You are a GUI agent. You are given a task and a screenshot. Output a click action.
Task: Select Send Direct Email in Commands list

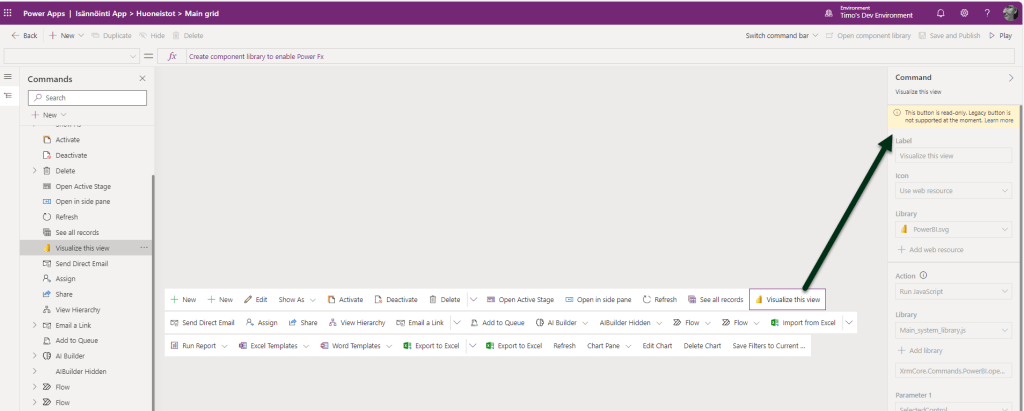tap(81, 263)
